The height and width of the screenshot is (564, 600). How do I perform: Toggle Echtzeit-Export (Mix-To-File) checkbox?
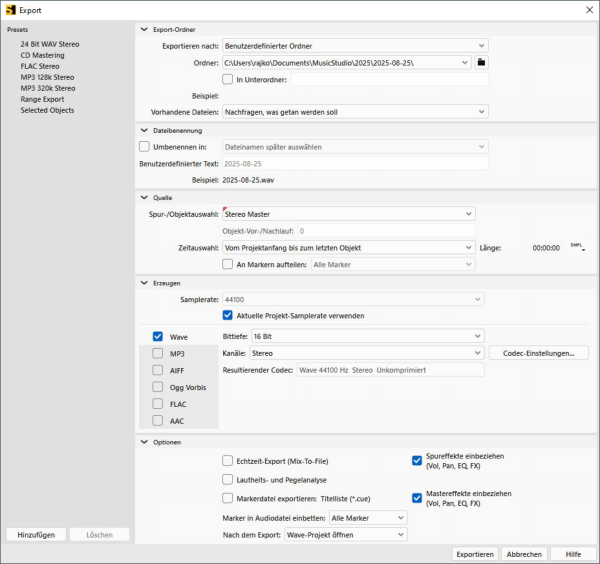tap(228, 461)
